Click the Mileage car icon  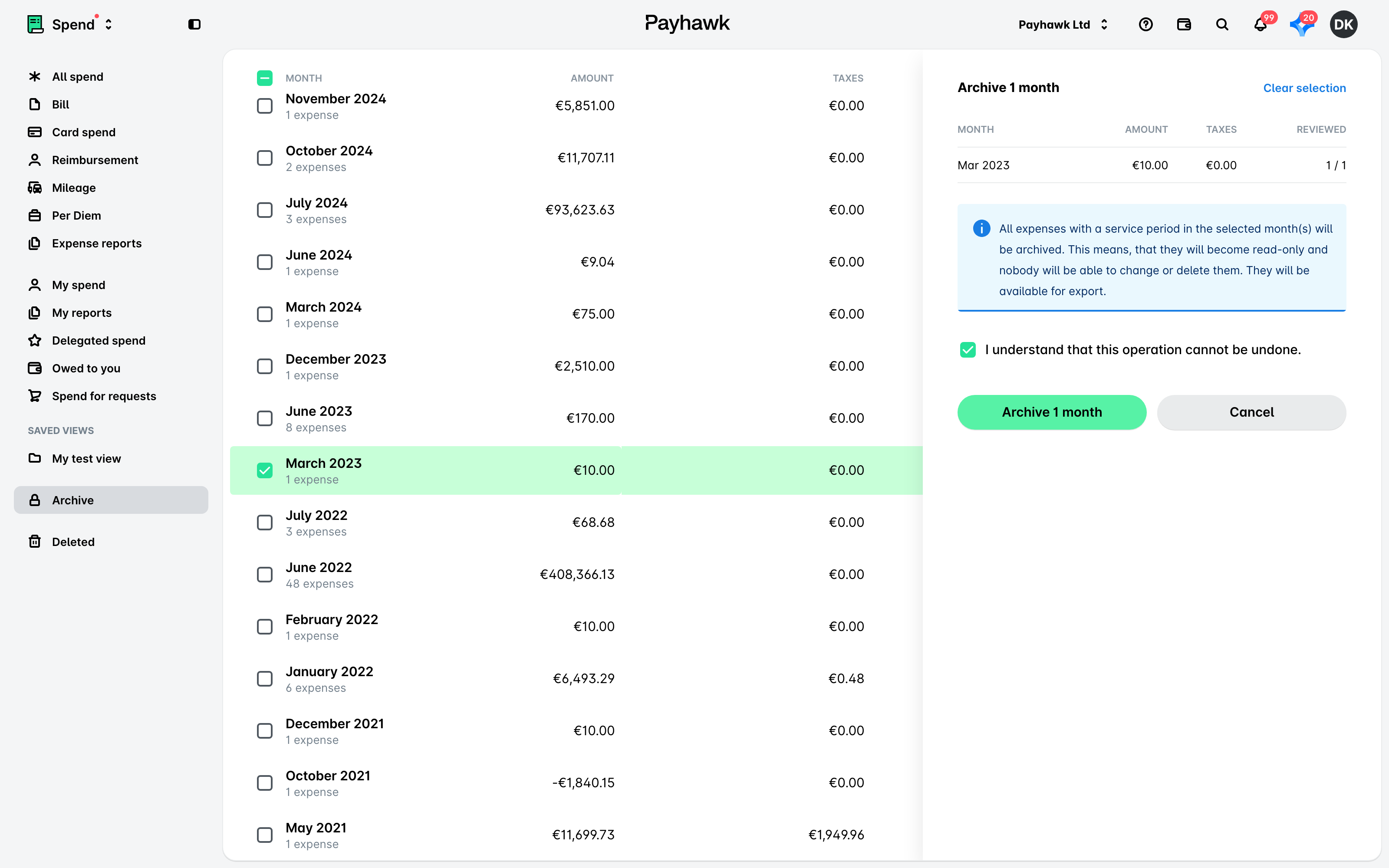click(x=34, y=188)
